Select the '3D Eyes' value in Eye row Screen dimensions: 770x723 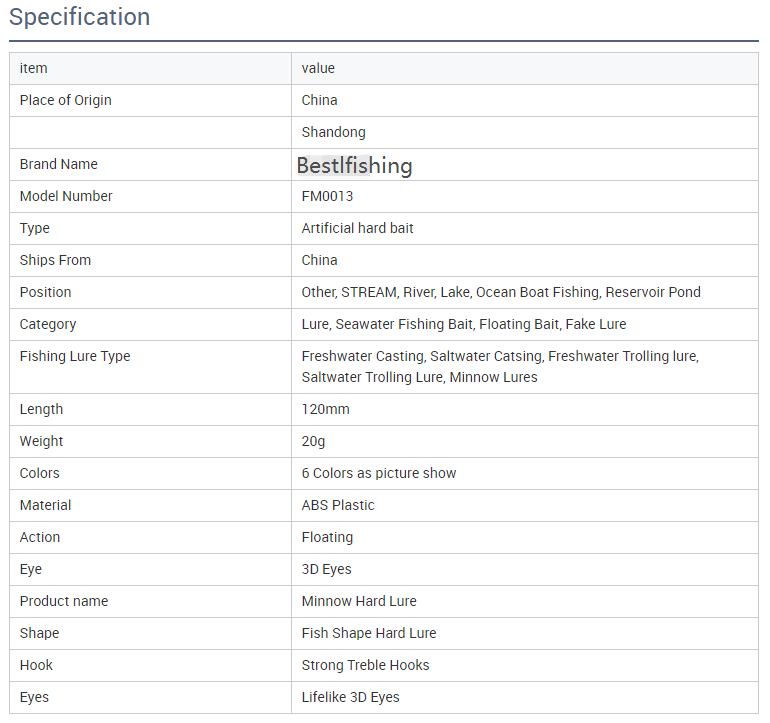coord(327,569)
